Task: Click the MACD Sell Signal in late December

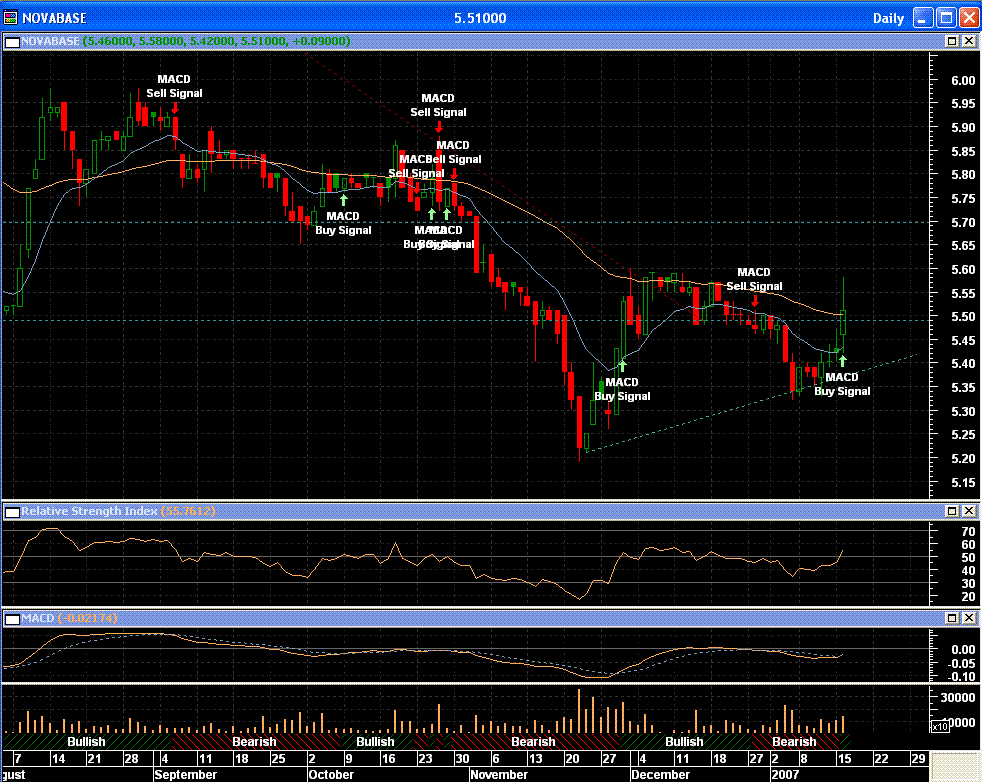Action: [x=754, y=279]
